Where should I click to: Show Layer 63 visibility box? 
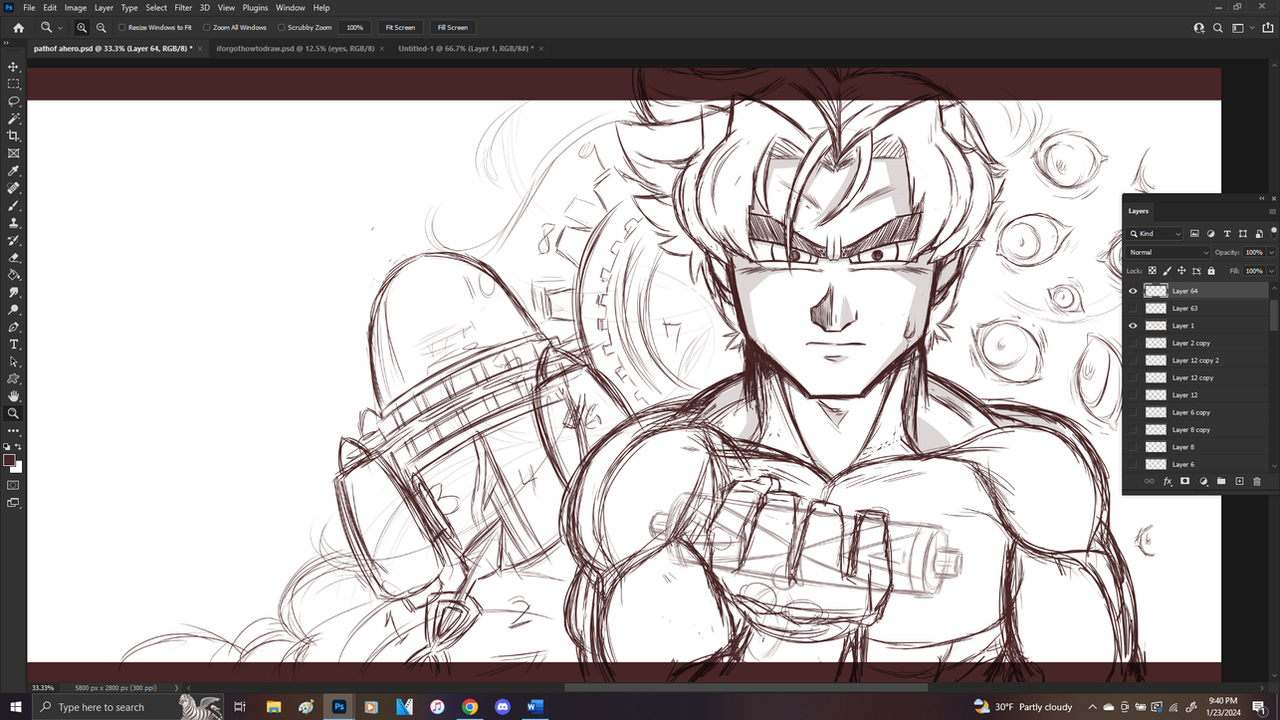point(1133,308)
